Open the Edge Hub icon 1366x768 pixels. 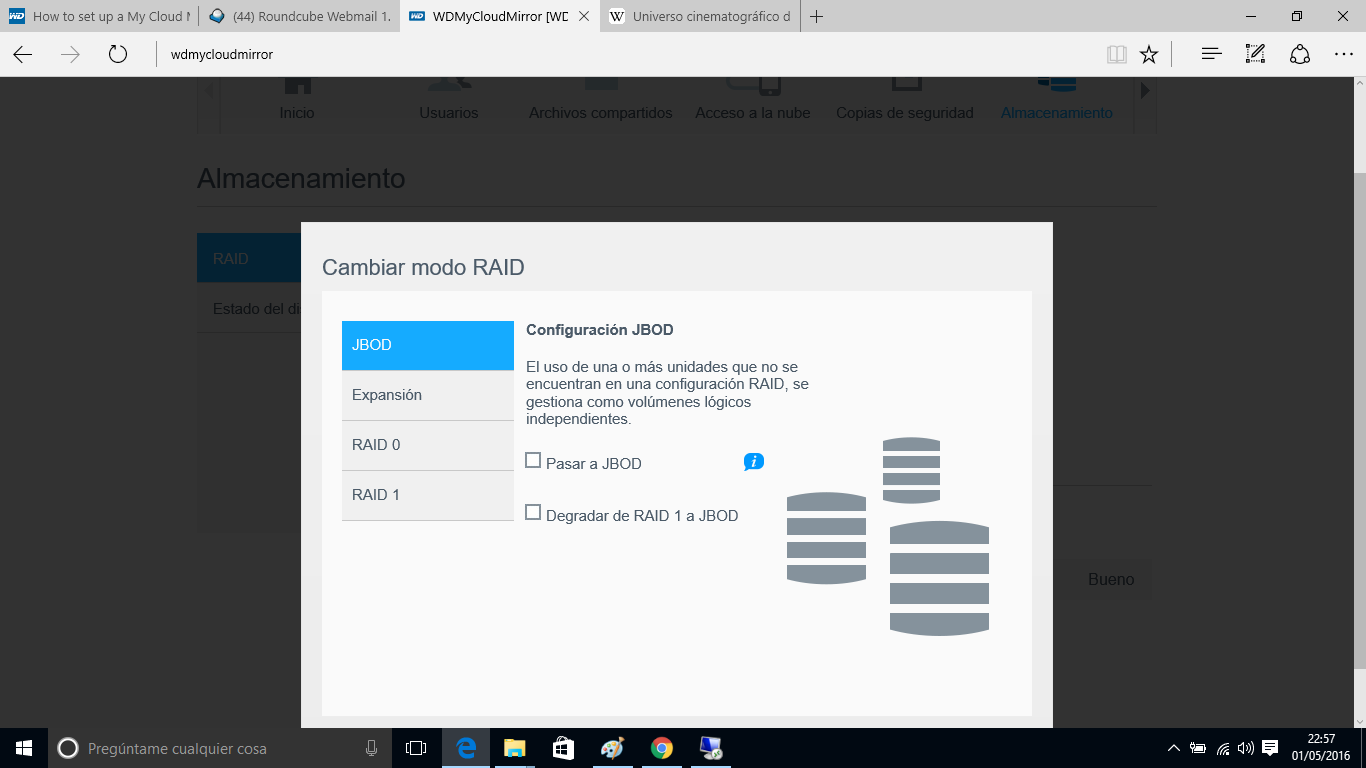1211,54
